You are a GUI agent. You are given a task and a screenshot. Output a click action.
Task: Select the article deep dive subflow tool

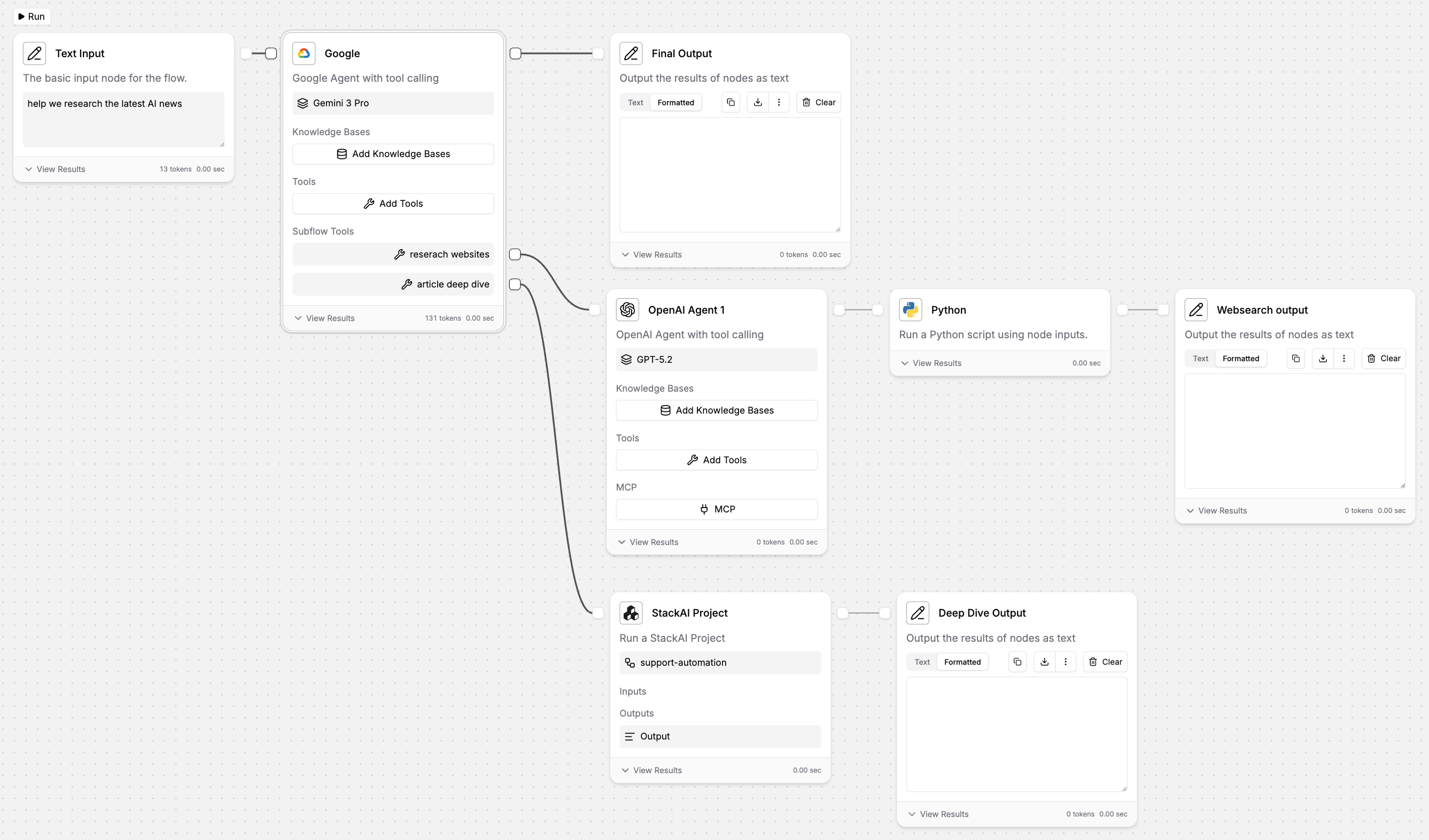(393, 284)
